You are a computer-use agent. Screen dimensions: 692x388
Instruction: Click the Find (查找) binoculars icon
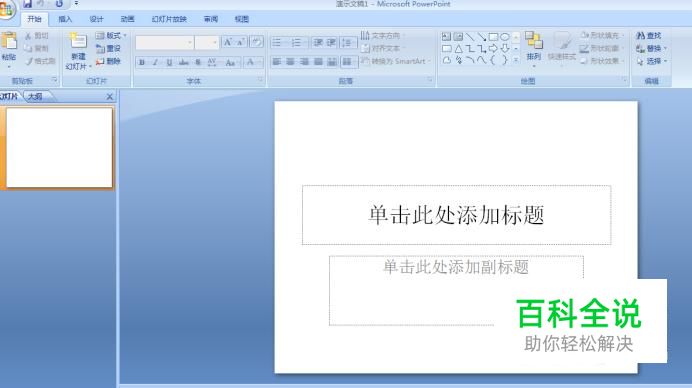point(640,36)
